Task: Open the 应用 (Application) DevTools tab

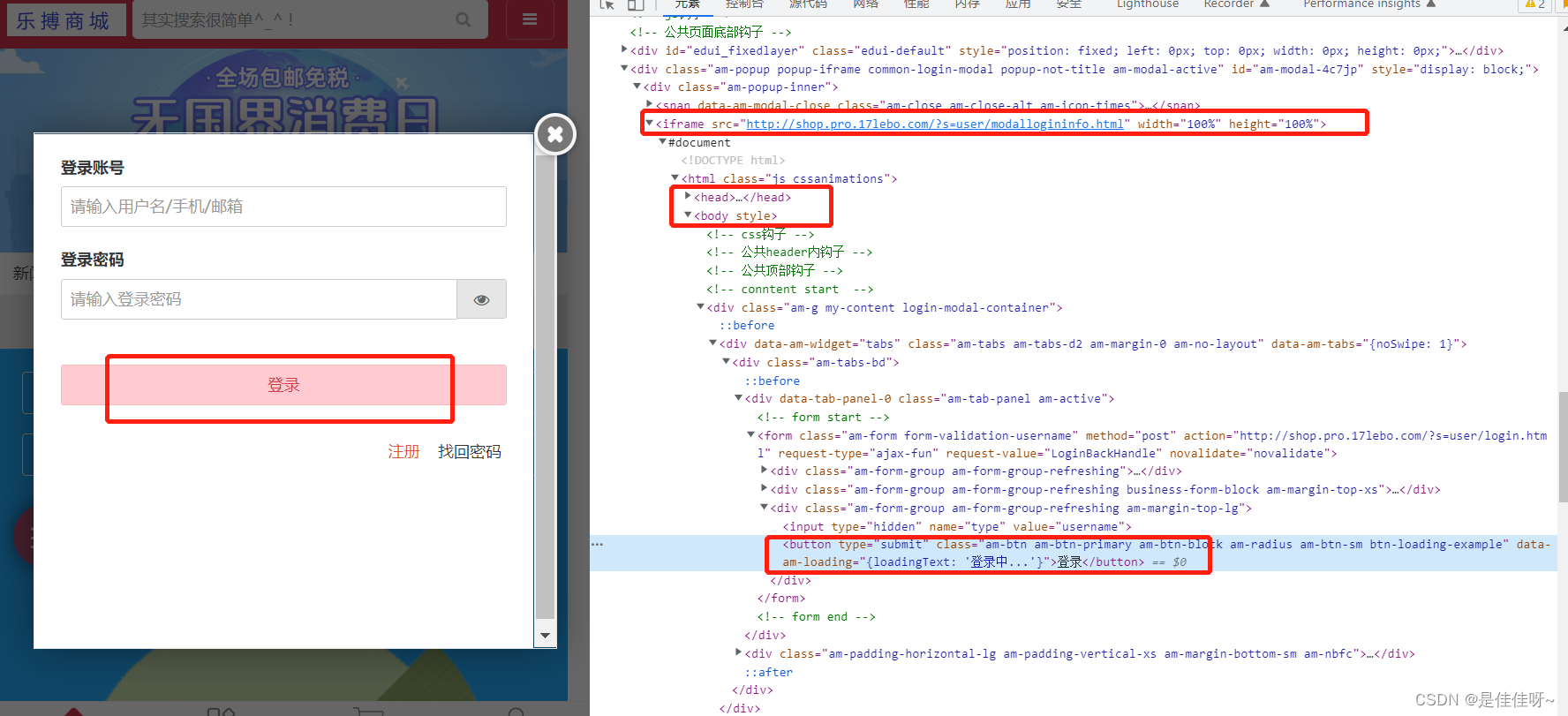Action: (1018, 4)
